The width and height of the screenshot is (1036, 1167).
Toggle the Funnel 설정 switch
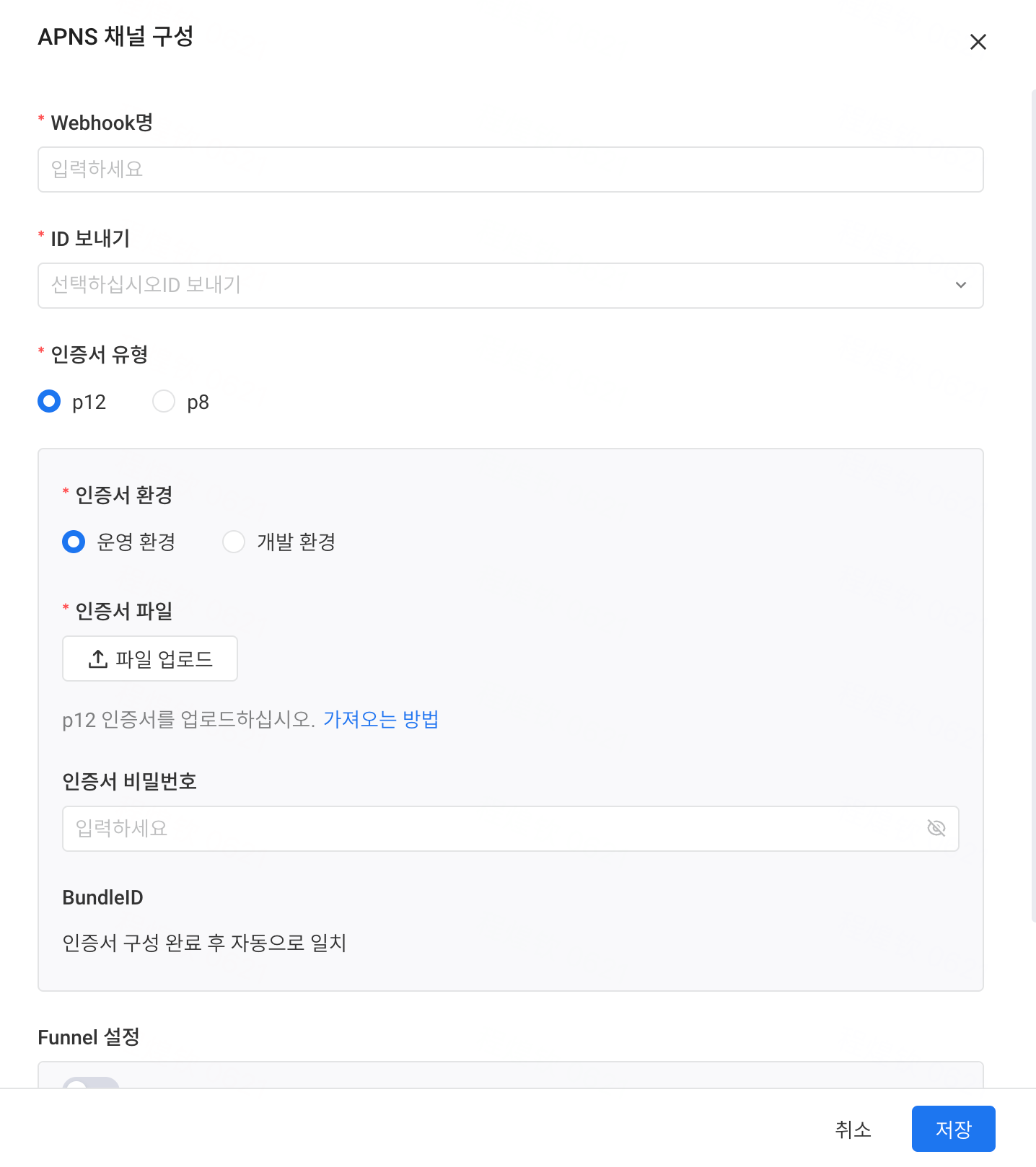[91, 1083]
